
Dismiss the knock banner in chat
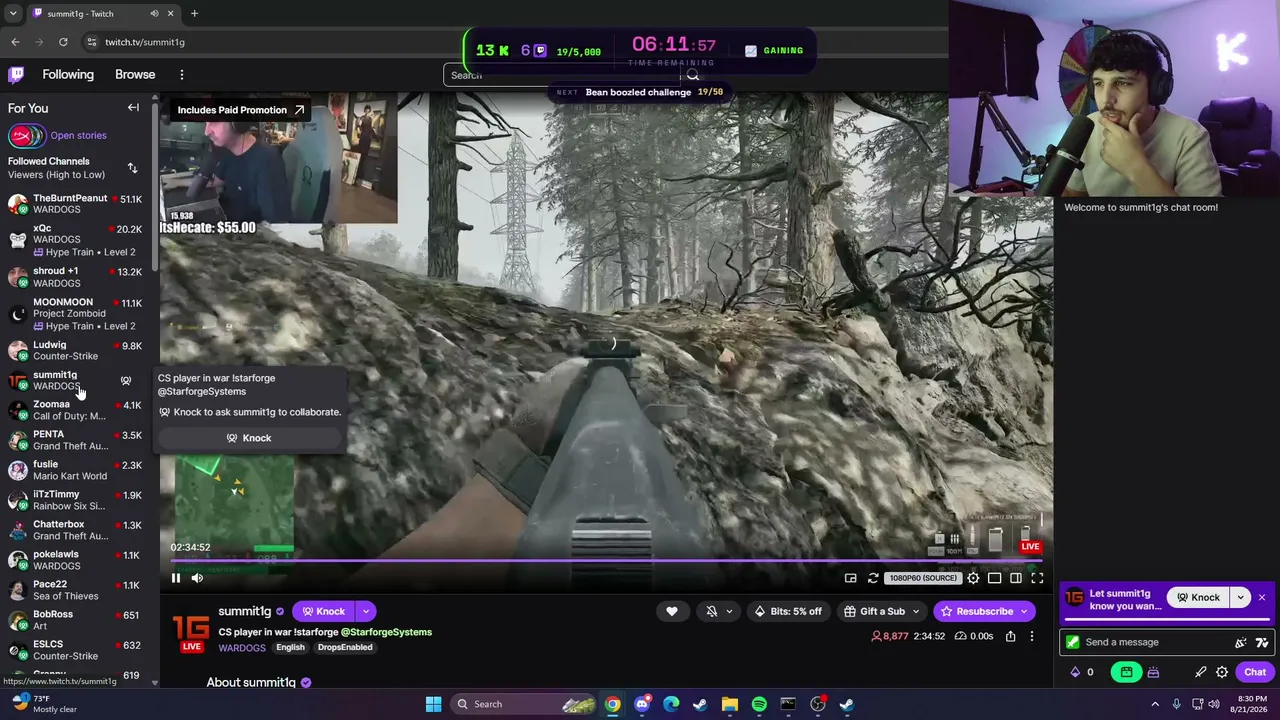pos(1262,598)
